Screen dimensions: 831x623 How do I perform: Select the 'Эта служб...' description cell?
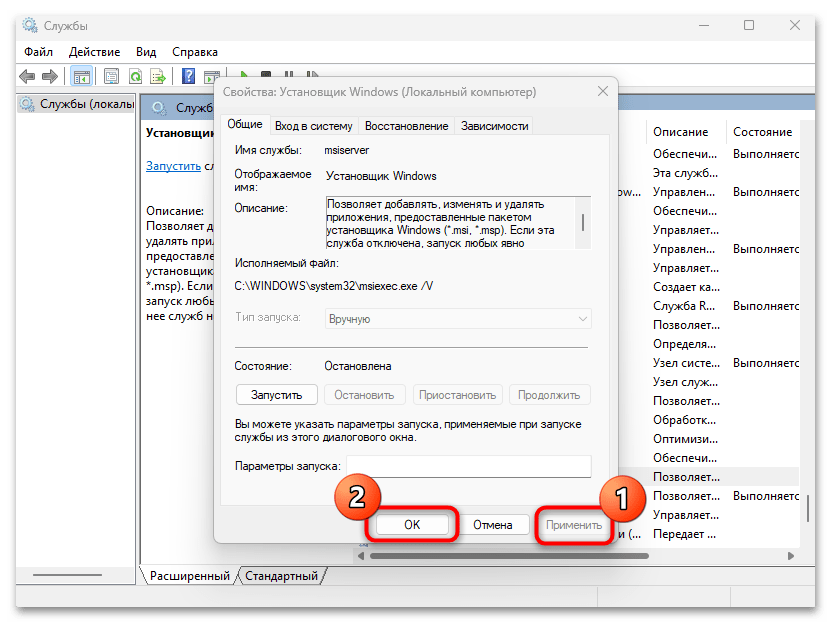685,173
